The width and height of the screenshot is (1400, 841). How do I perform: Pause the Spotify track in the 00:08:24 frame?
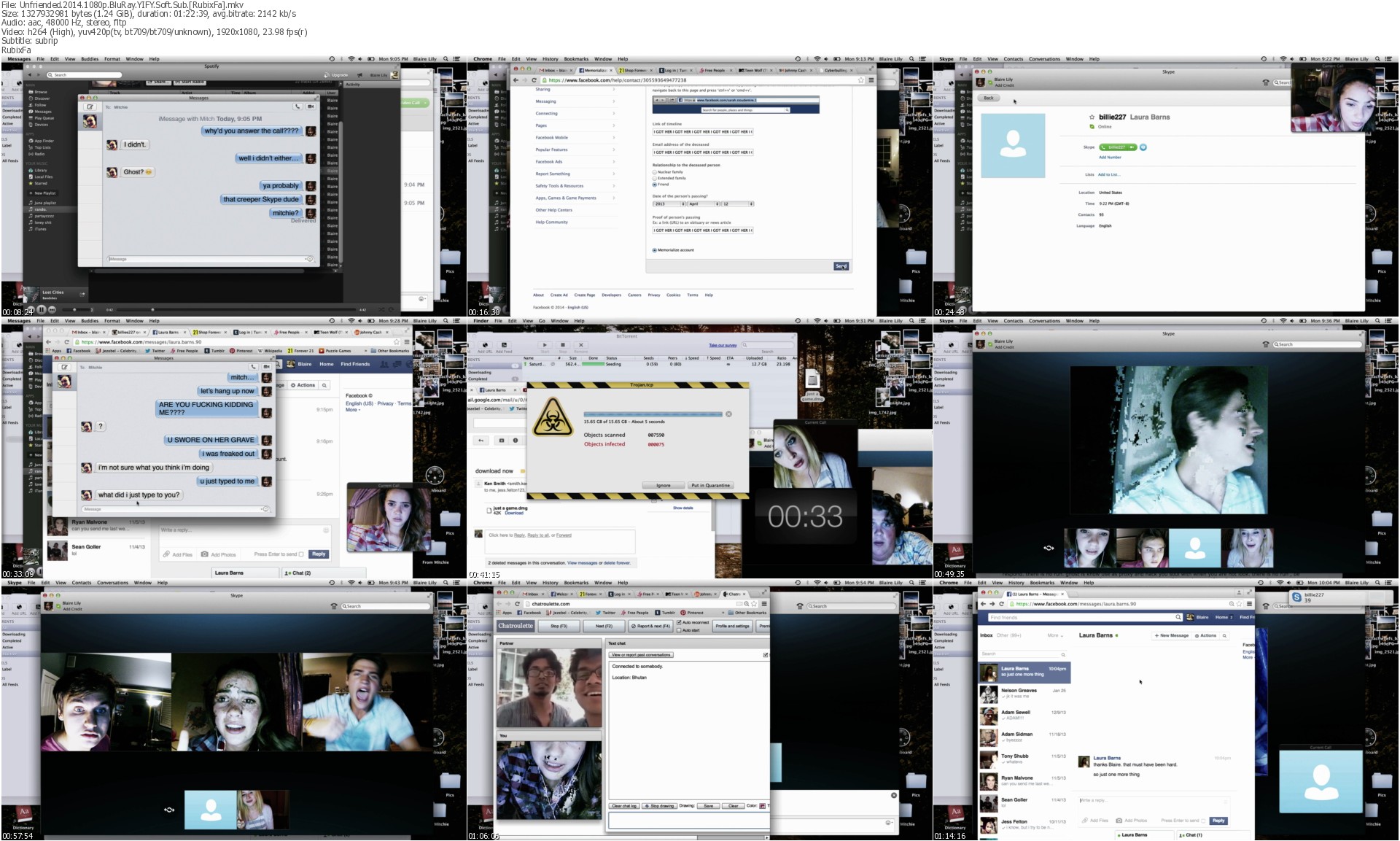[42, 309]
